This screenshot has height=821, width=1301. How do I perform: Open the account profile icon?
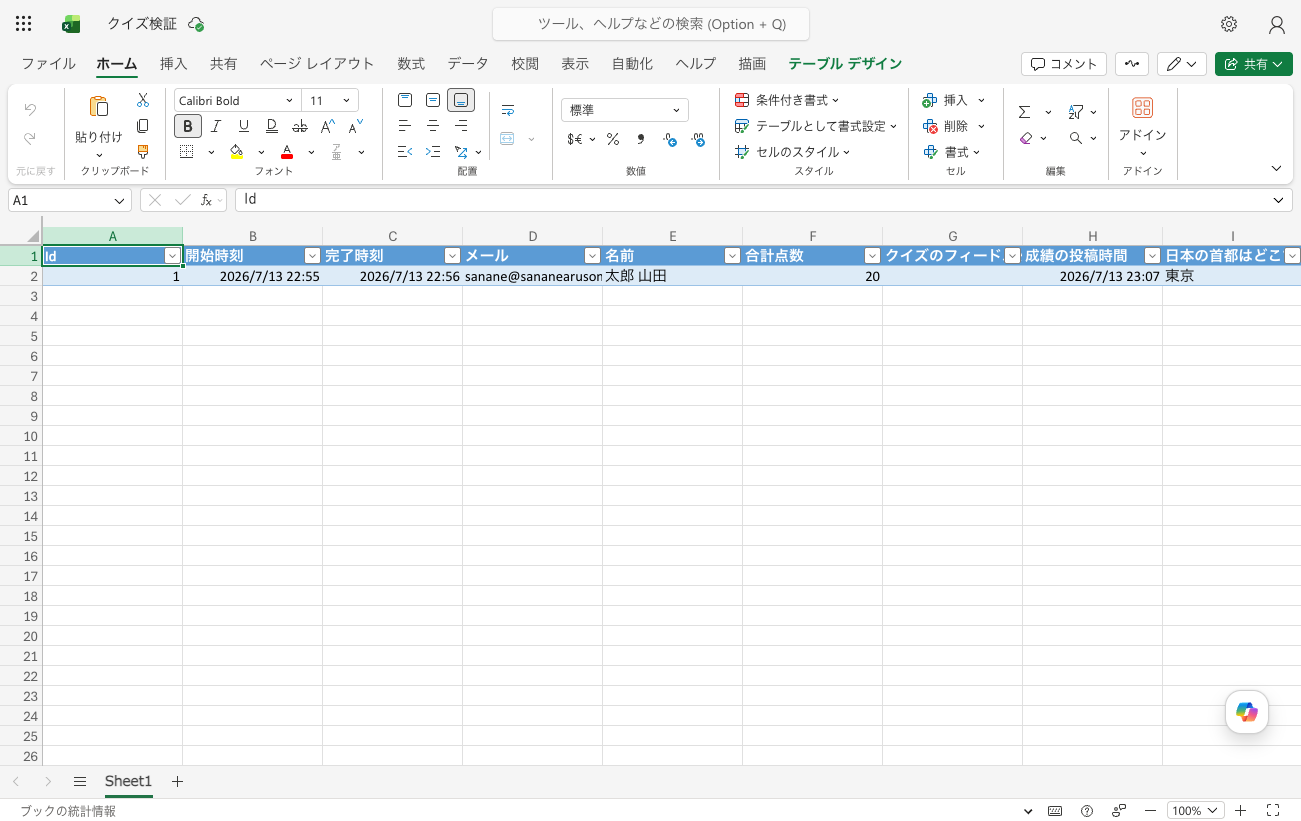(x=1276, y=24)
